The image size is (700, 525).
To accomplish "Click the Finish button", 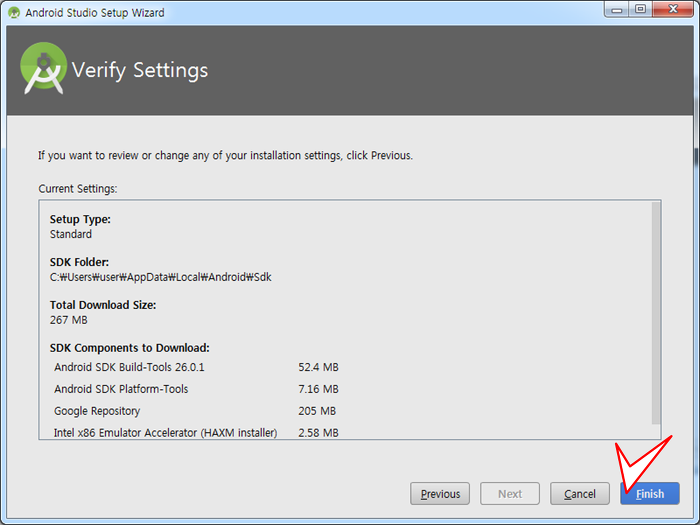I will (x=650, y=494).
